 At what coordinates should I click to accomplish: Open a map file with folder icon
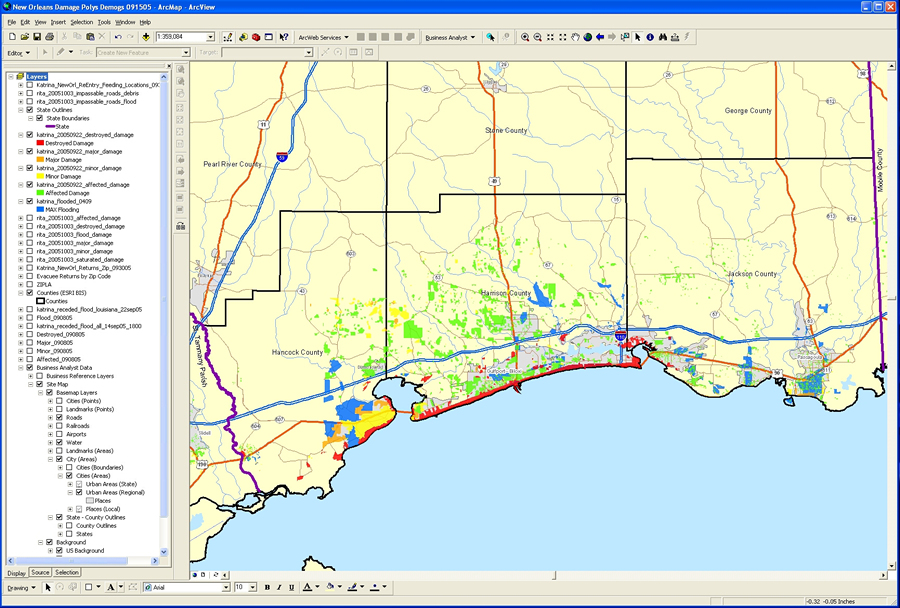(24, 37)
